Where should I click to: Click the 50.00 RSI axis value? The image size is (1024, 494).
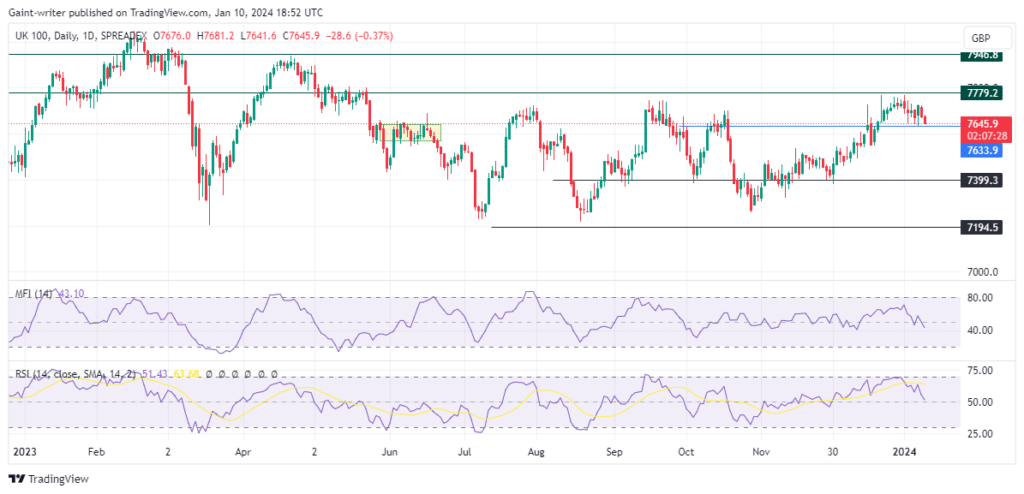point(980,402)
